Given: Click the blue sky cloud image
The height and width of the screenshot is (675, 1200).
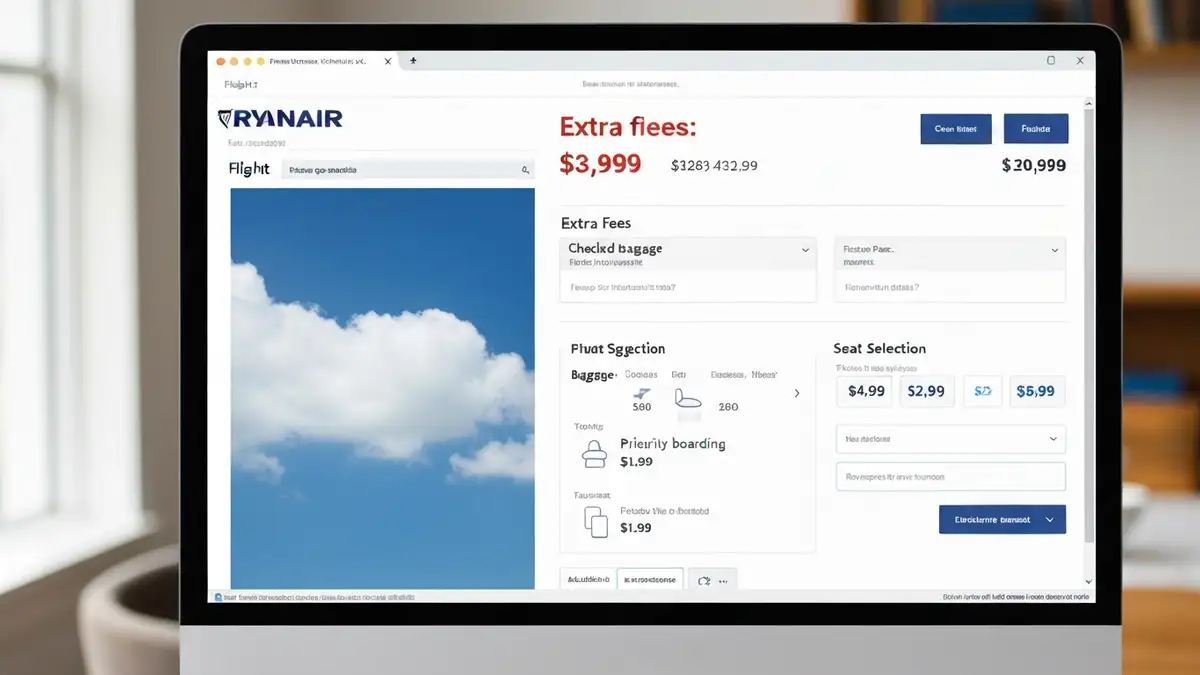Looking at the screenshot, I should click(382, 388).
